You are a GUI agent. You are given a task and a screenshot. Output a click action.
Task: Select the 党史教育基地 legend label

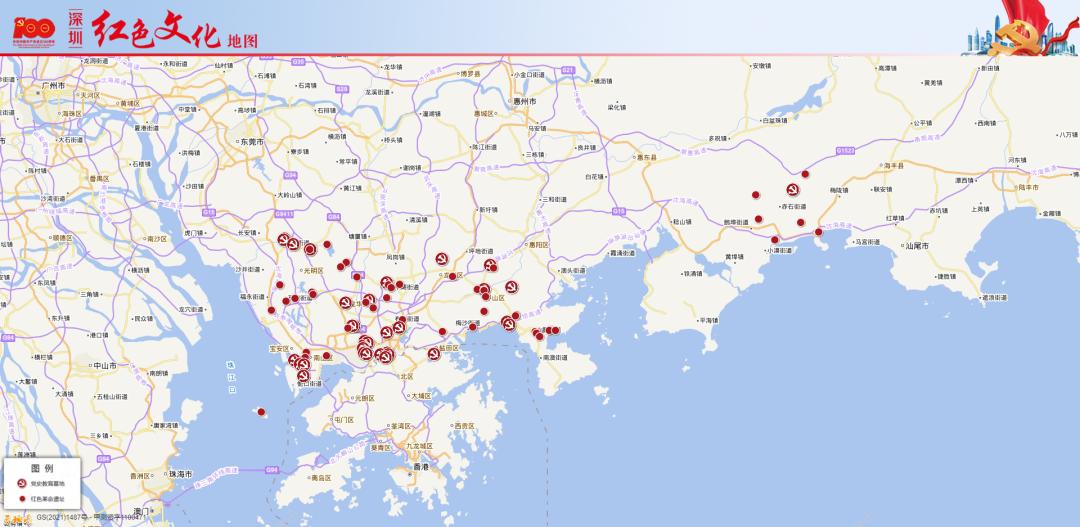click(x=47, y=483)
